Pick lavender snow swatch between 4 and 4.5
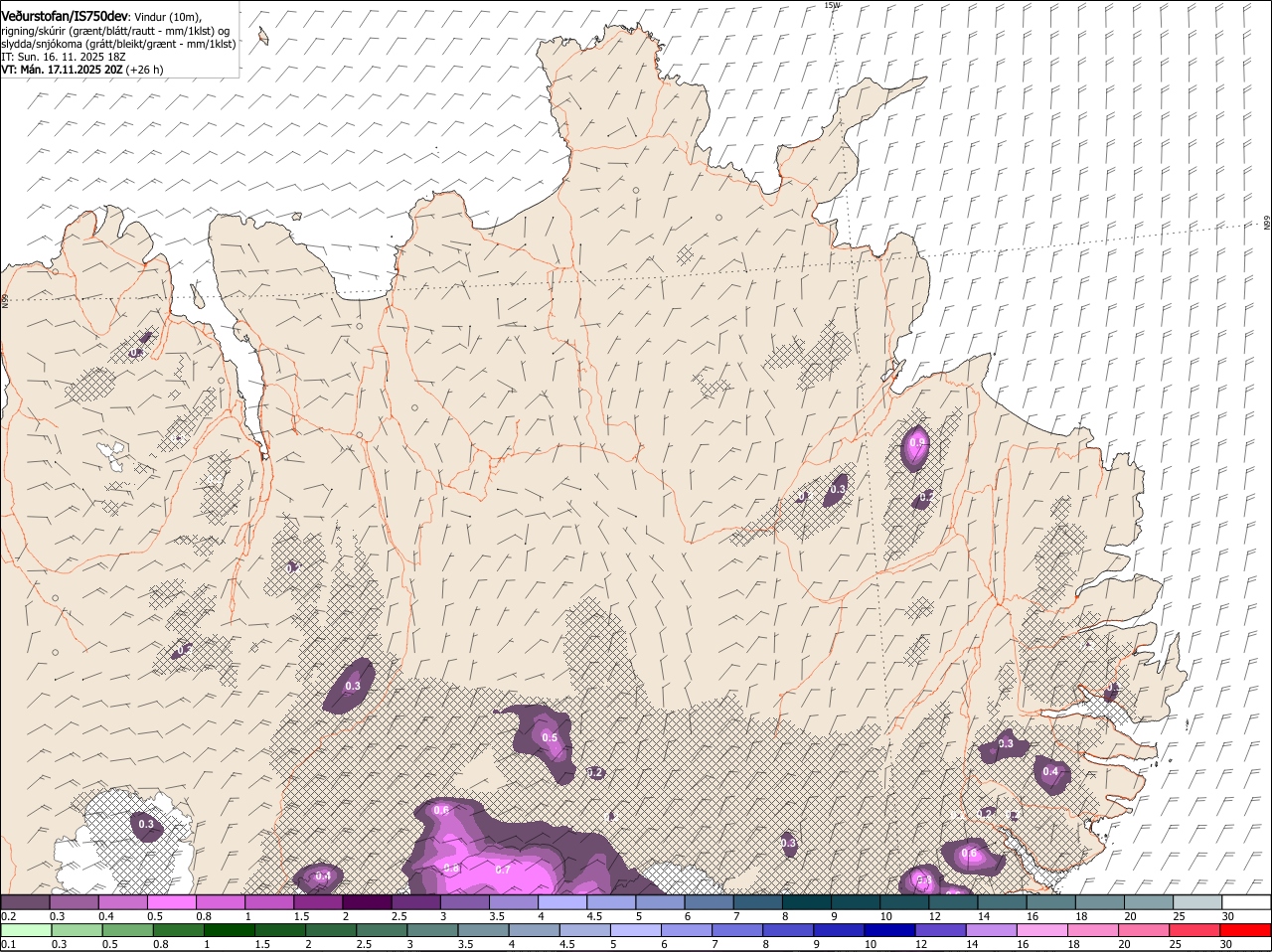 coord(562,902)
